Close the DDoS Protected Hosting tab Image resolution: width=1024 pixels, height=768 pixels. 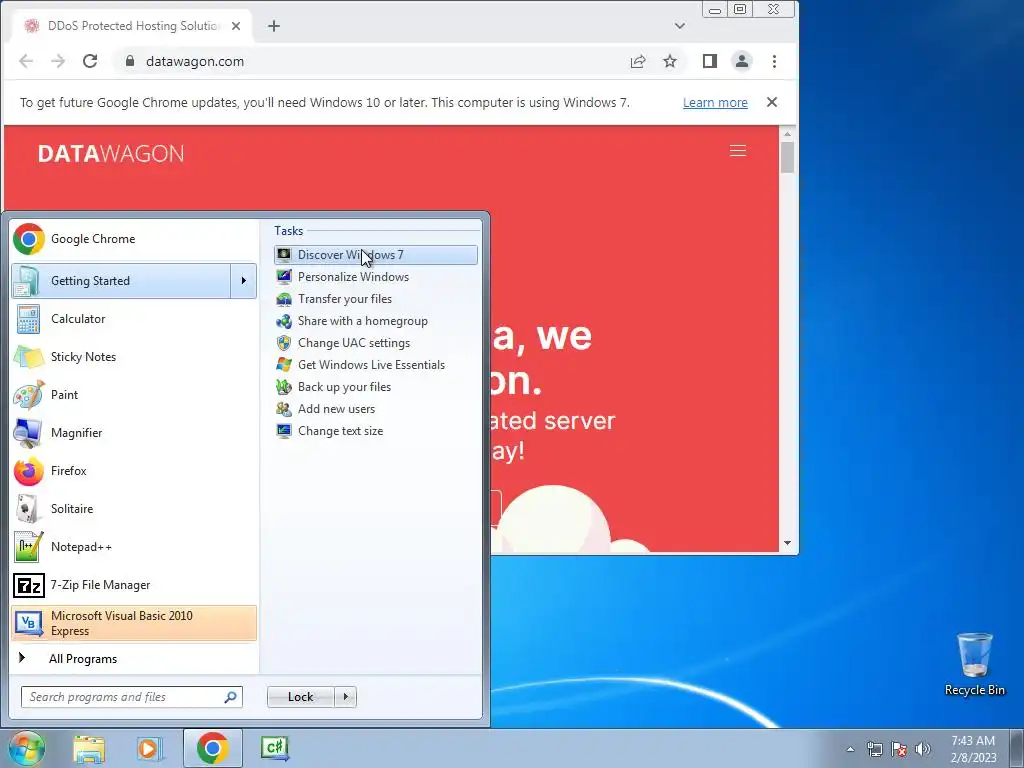click(236, 26)
